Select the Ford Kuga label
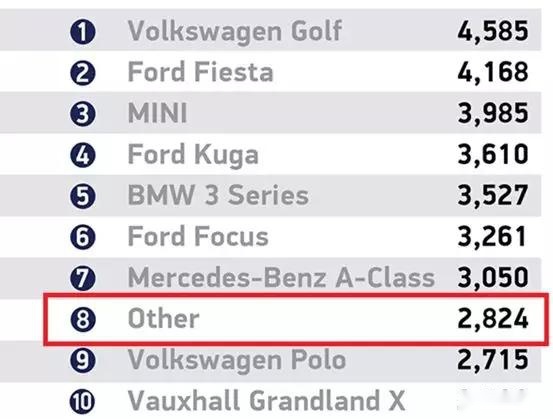The width and height of the screenshot is (553, 419). [193, 156]
